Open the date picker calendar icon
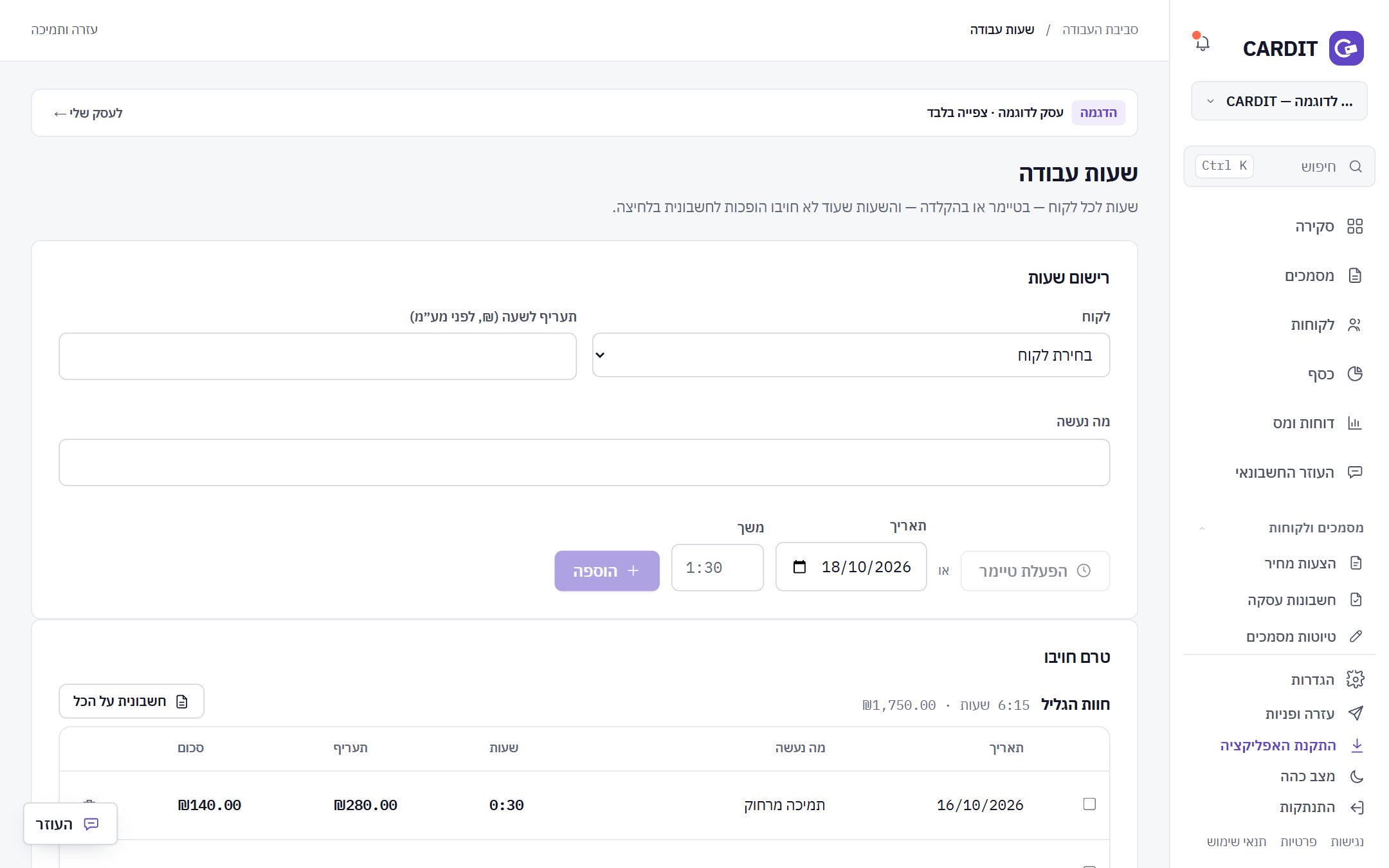The image size is (1389, 868). click(799, 567)
